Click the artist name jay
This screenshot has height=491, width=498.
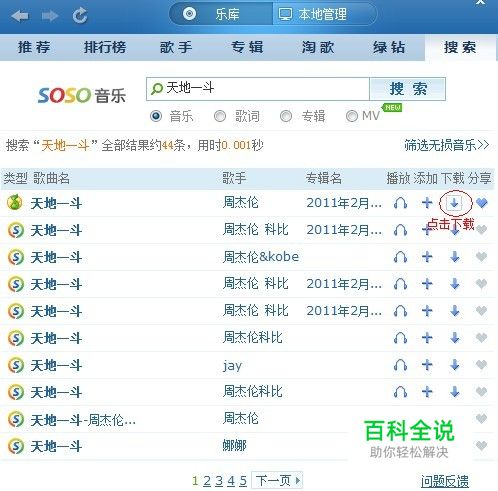click(x=232, y=366)
